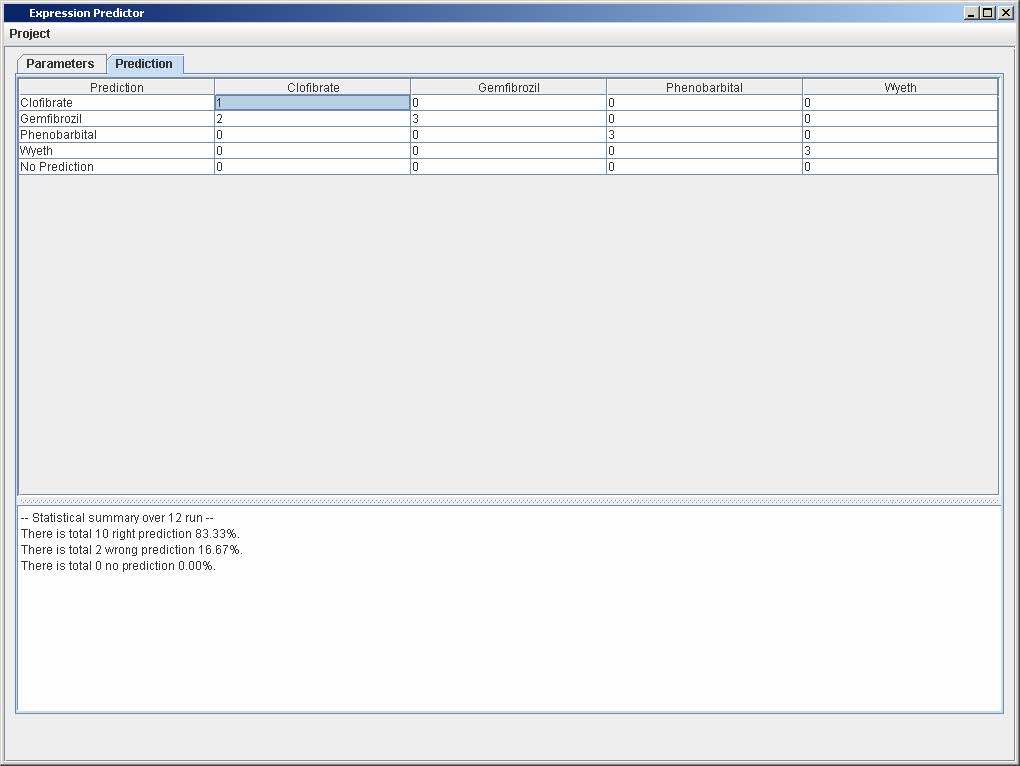
Task: Select cell Phenobarbital row, Clofibrate column
Action: (313, 135)
